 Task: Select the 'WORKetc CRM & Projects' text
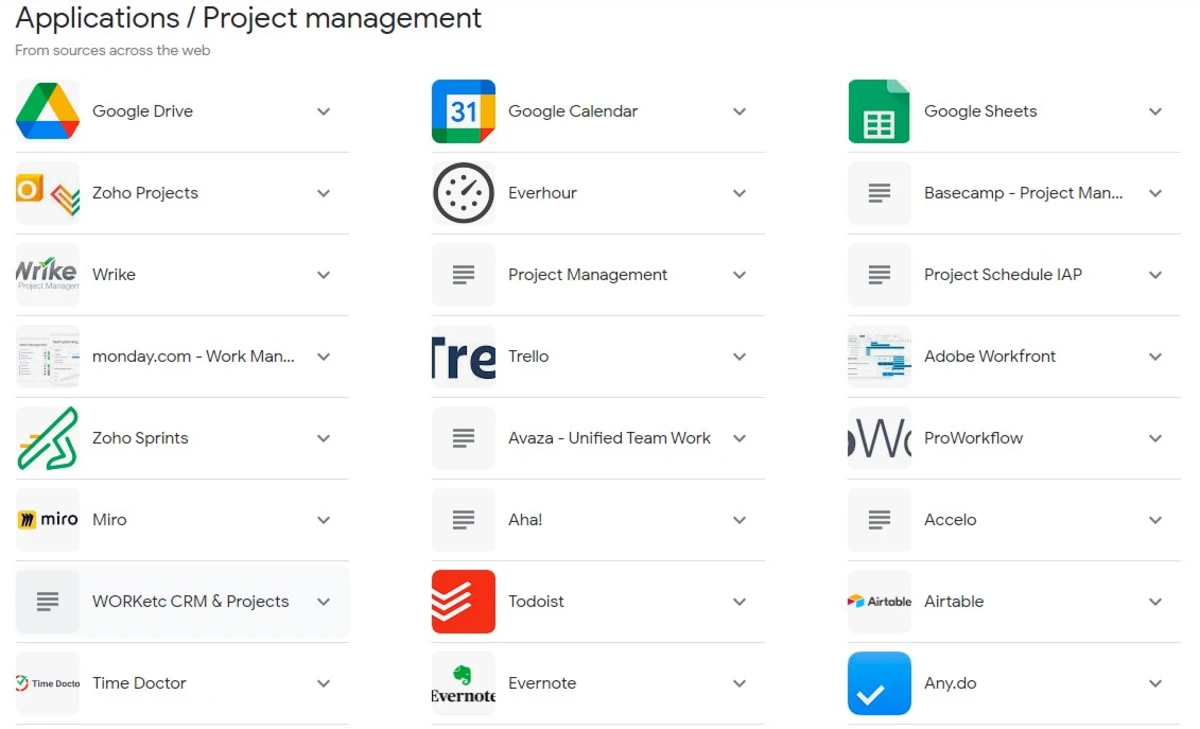coord(191,602)
